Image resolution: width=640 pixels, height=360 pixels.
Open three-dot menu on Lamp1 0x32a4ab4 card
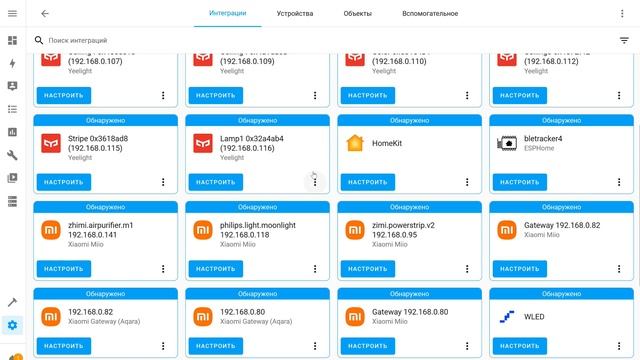(315, 182)
